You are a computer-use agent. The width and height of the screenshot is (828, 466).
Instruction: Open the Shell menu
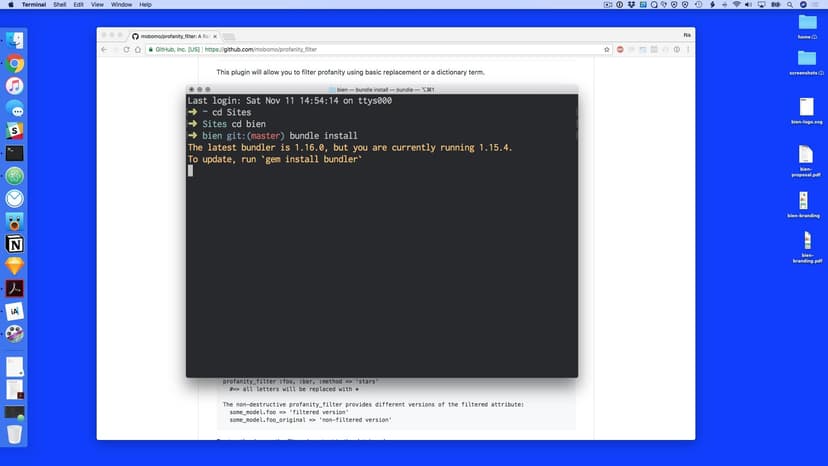pyautogui.click(x=59, y=5)
